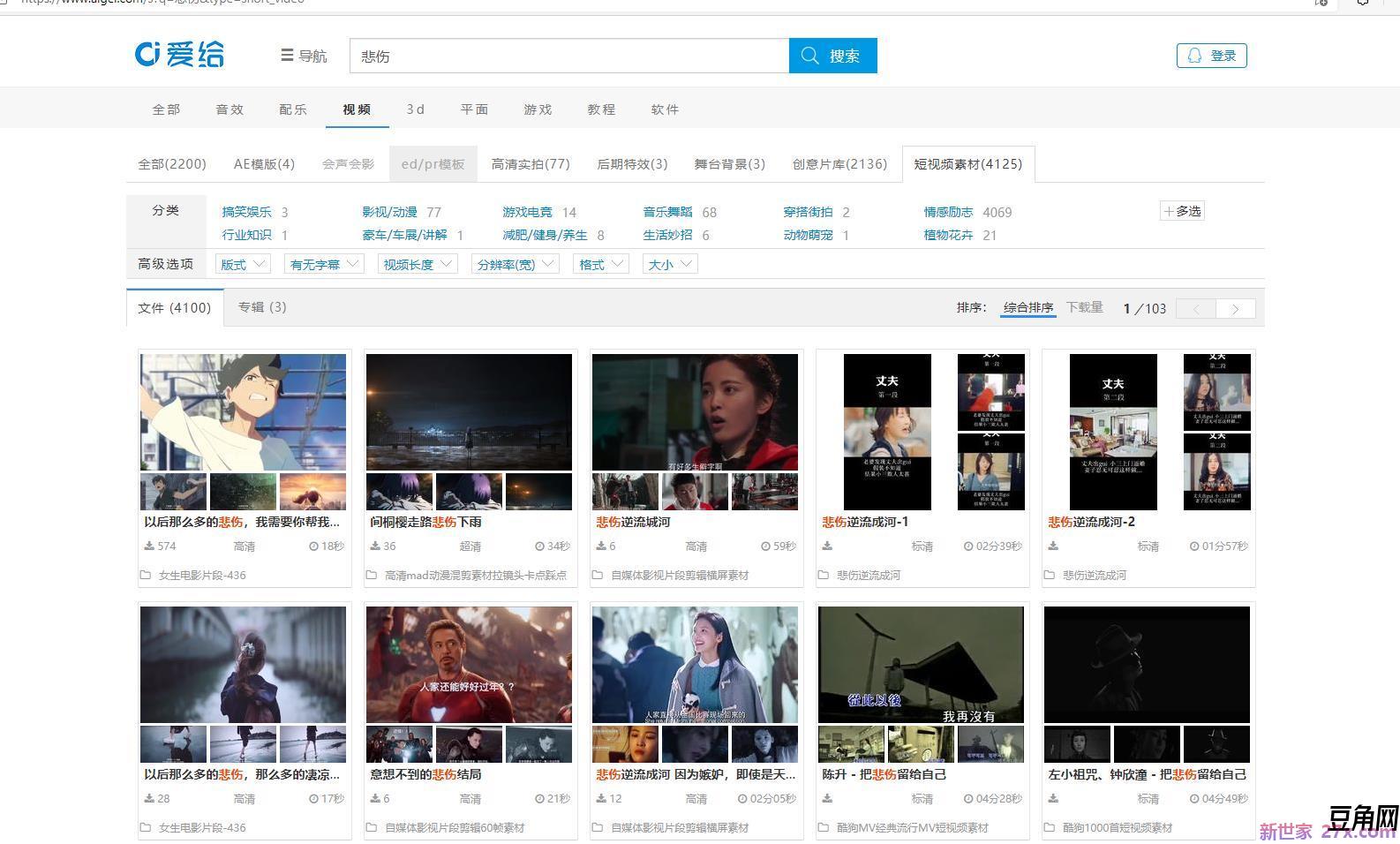Expand the 有无字幕 dropdown
The width and height of the screenshot is (1400, 844).
[x=323, y=264]
